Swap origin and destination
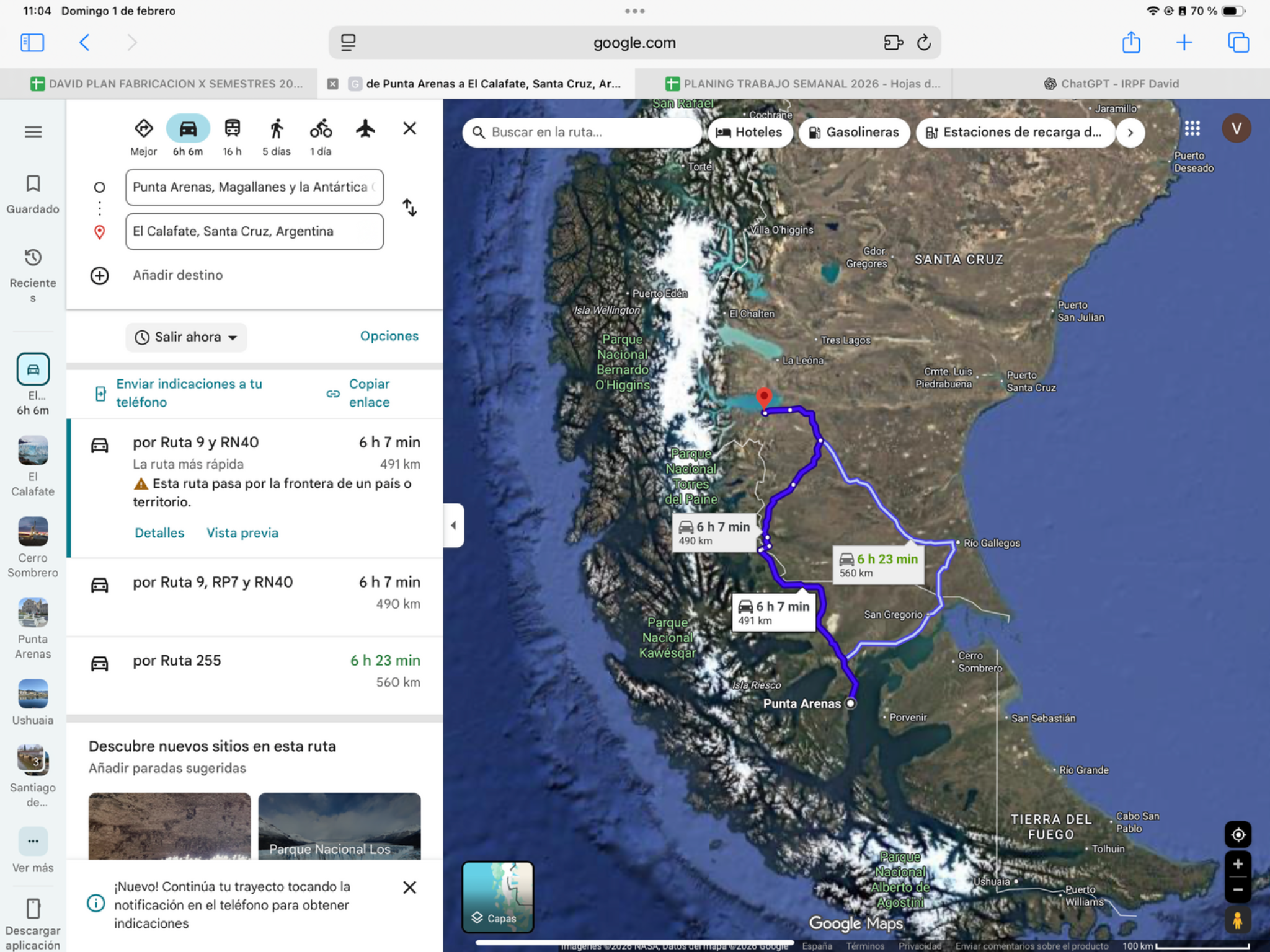1270x952 pixels. pyautogui.click(x=409, y=208)
